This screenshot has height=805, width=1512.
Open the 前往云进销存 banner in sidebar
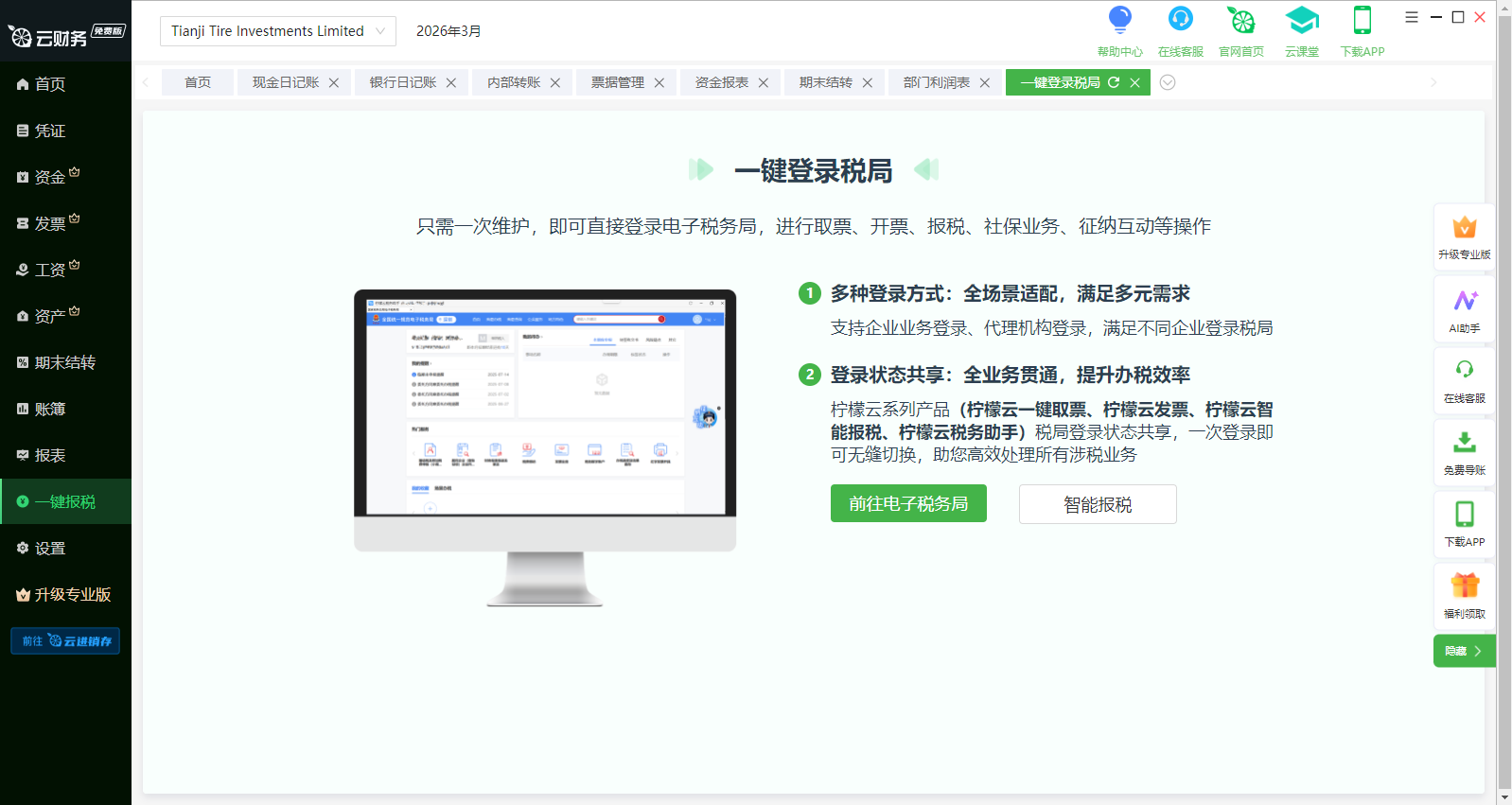click(x=65, y=641)
